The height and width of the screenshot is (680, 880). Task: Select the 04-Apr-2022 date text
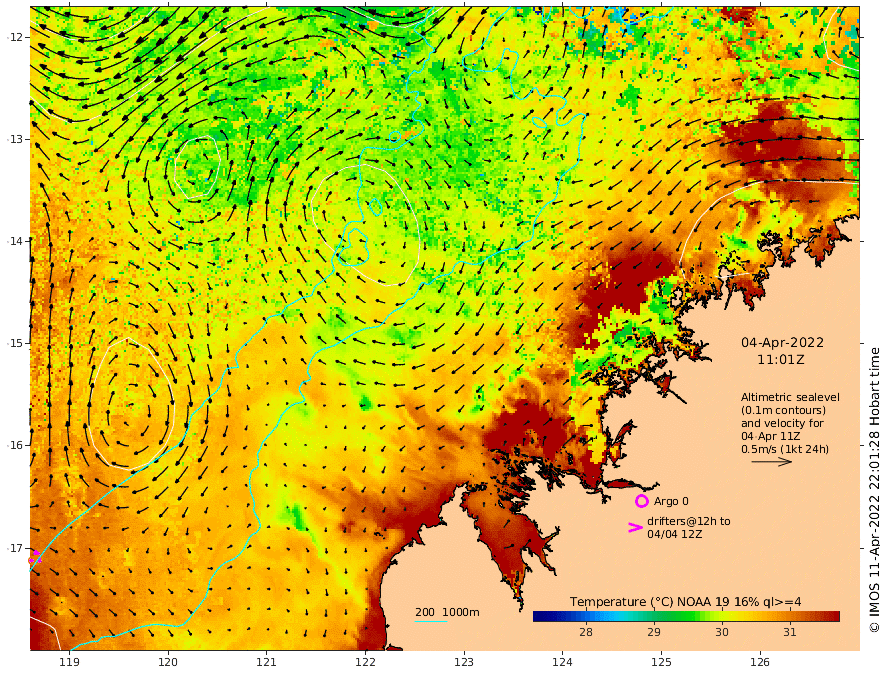point(782,342)
